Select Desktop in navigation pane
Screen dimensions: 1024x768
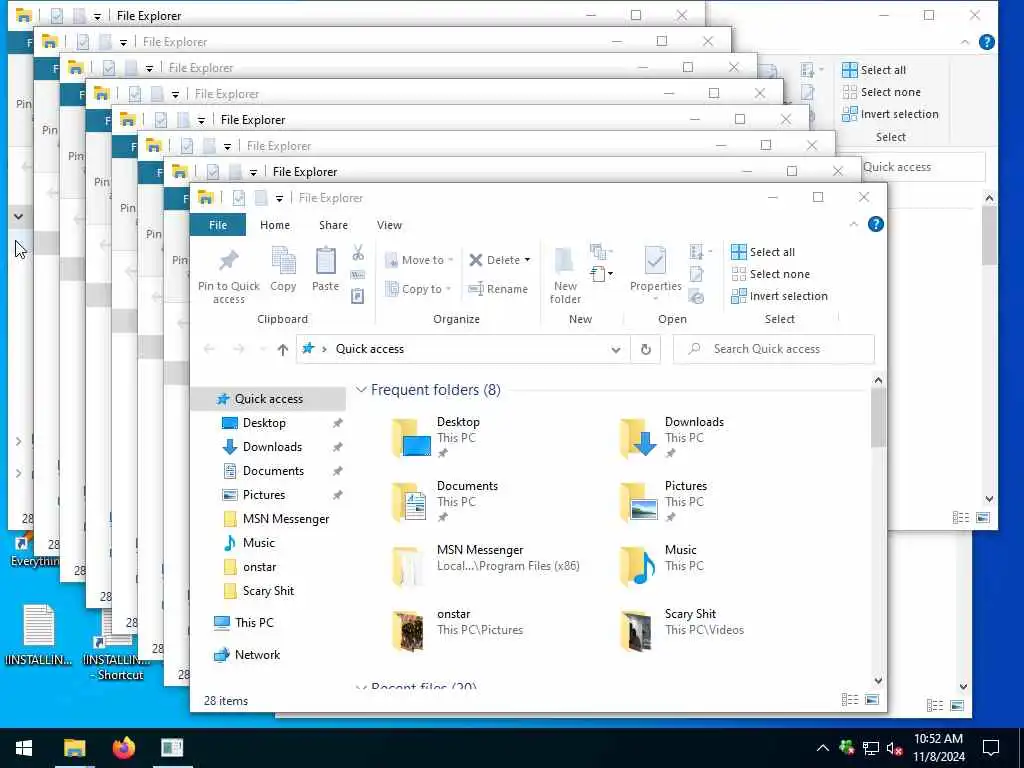264,423
